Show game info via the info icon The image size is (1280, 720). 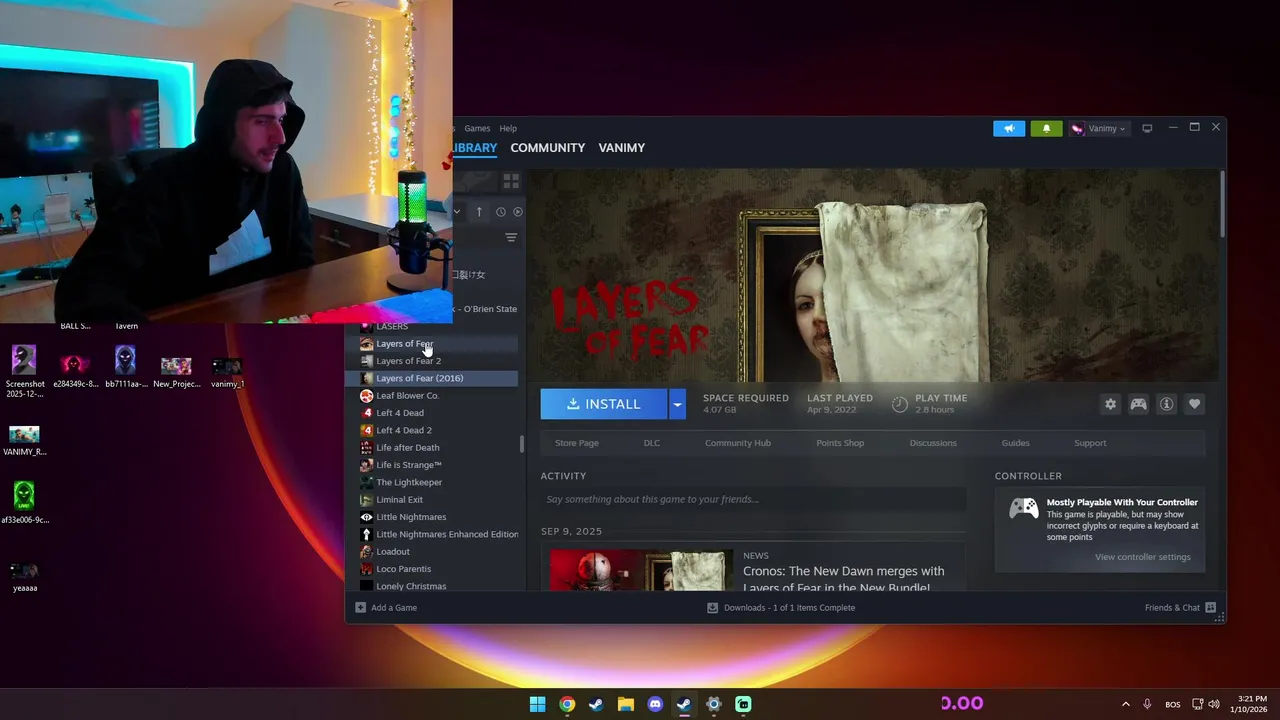(1166, 404)
